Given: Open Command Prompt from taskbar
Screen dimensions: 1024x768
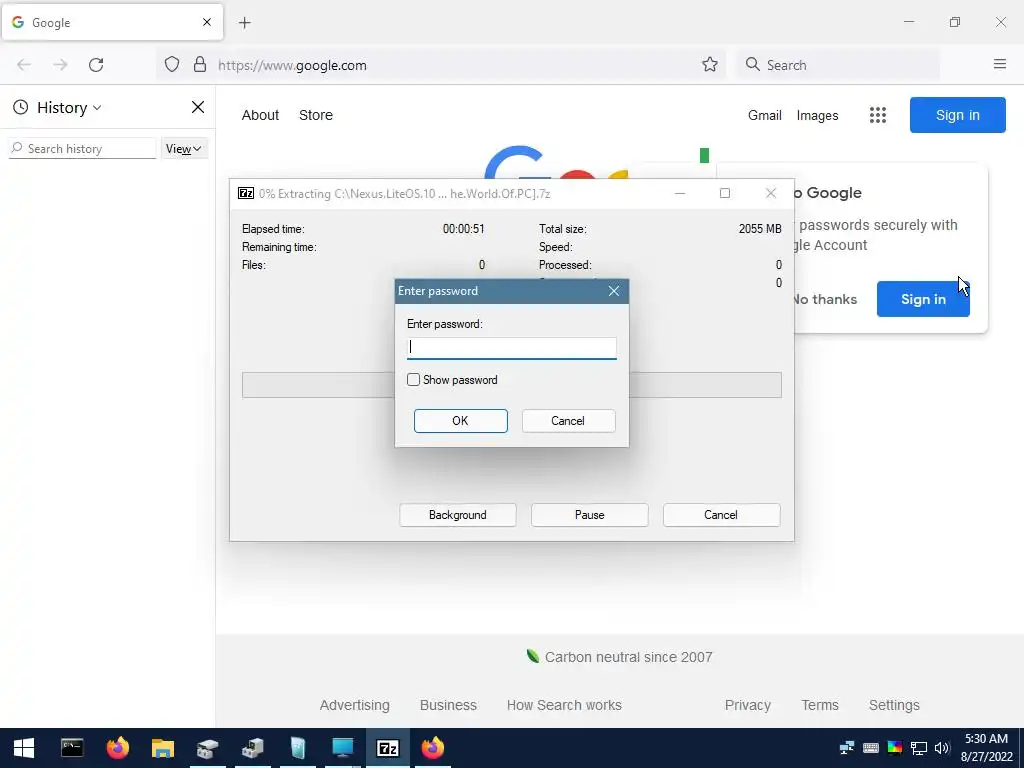Looking at the screenshot, I should 72,748.
